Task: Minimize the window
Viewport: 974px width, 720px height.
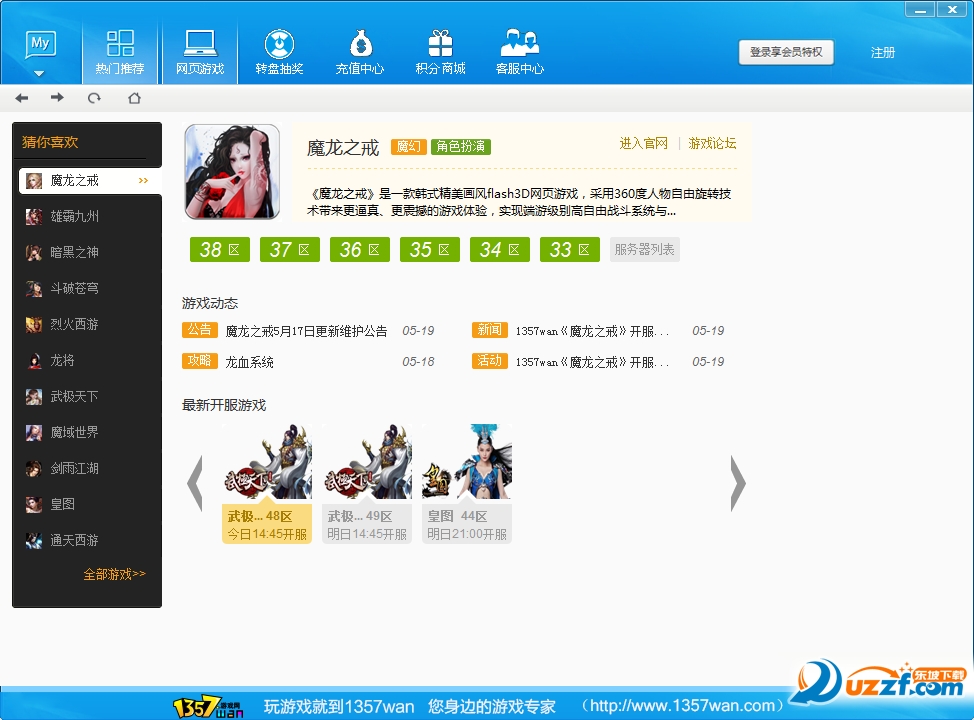Action: [x=920, y=9]
